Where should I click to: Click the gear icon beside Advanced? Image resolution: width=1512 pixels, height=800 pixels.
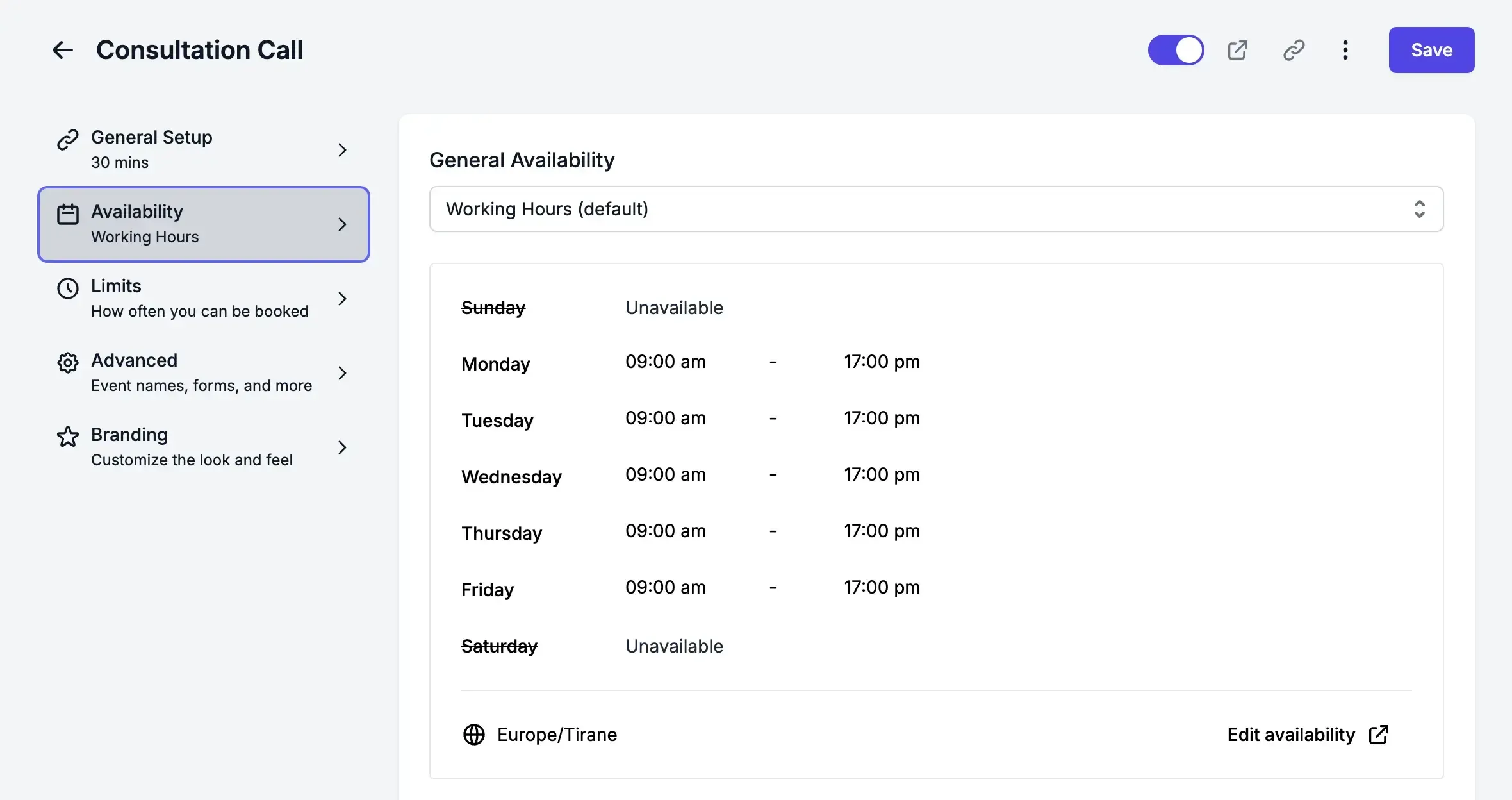tap(68, 363)
